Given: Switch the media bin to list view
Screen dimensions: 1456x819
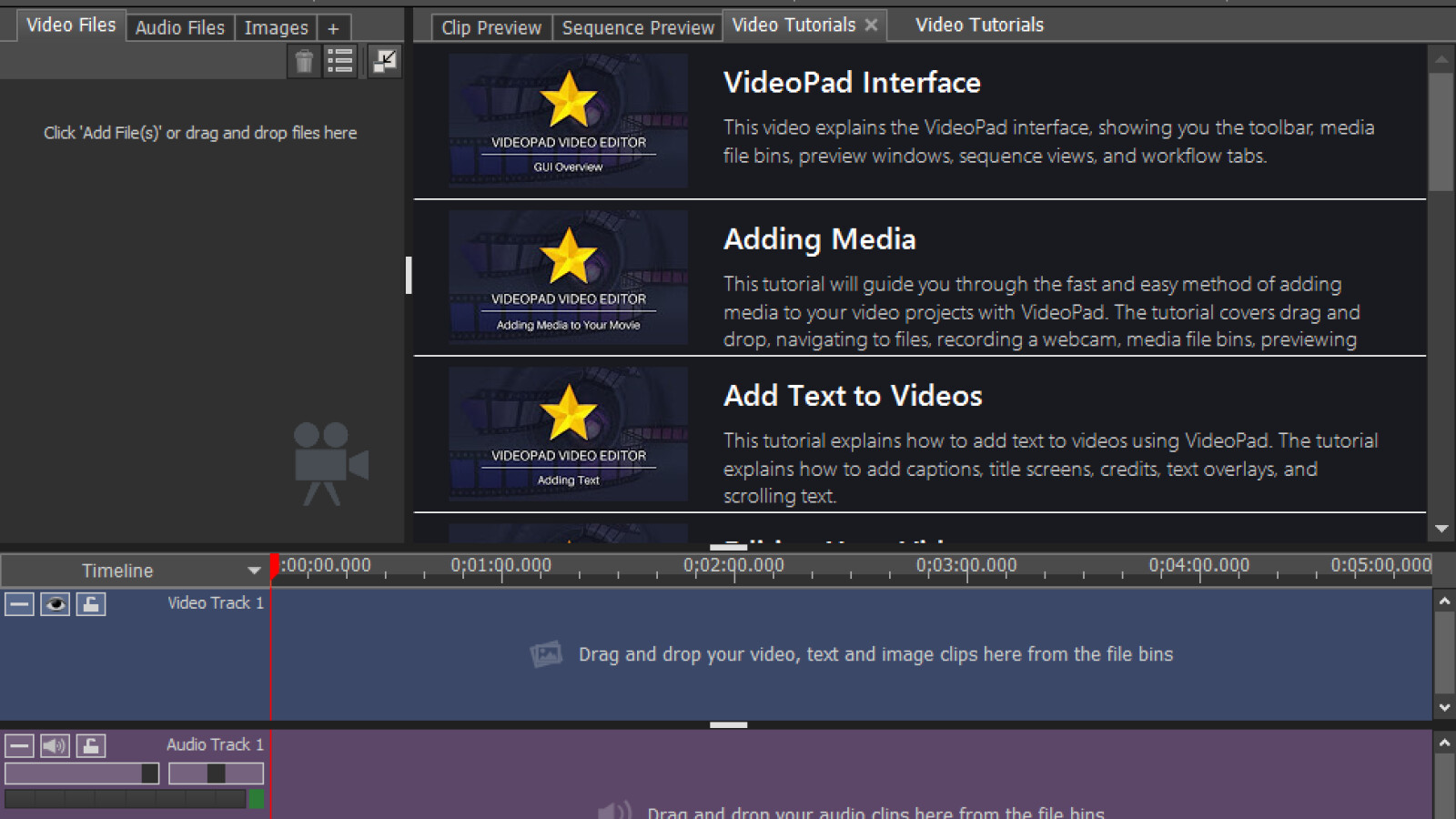Looking at the screenshot, I should pyautogui.click(x=340, y=61).
